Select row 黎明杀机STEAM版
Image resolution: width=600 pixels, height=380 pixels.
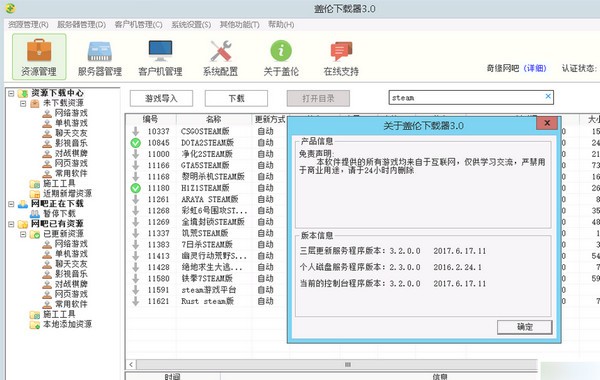coord(213,176)
